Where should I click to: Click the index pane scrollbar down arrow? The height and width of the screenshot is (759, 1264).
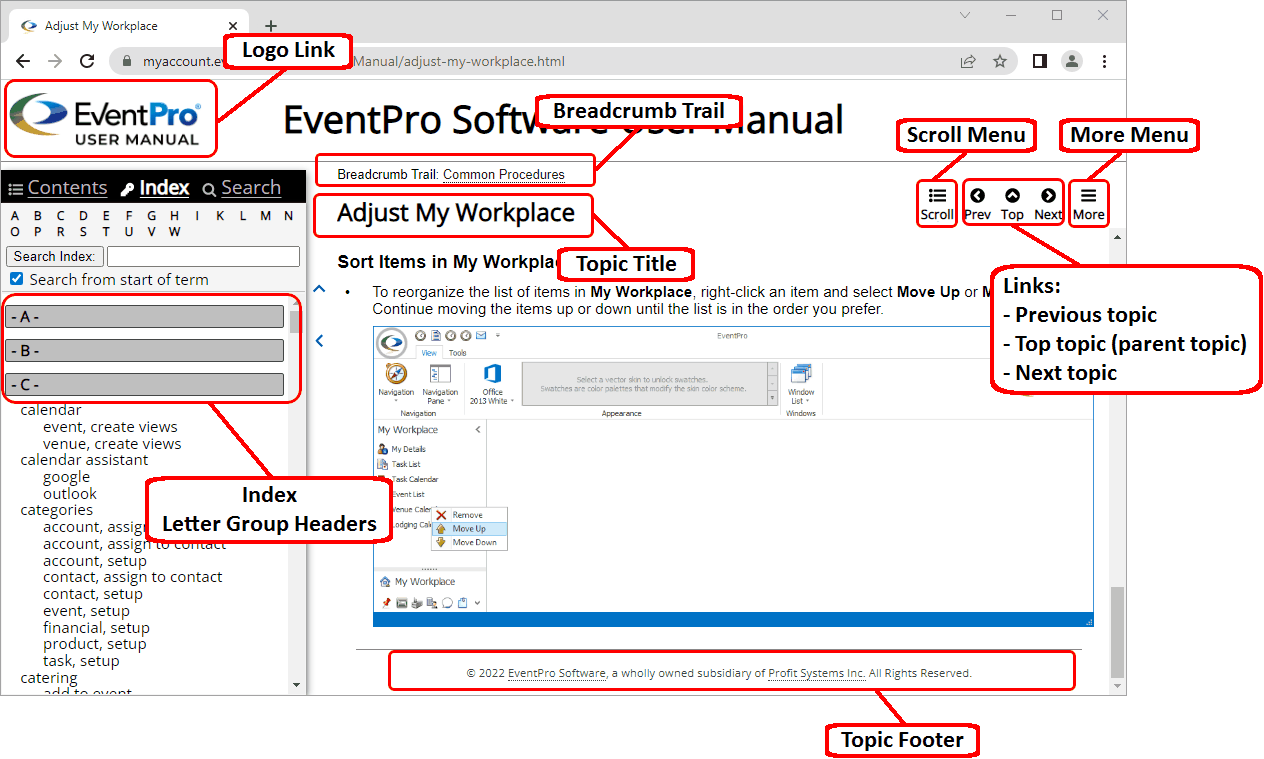[295, 686]
